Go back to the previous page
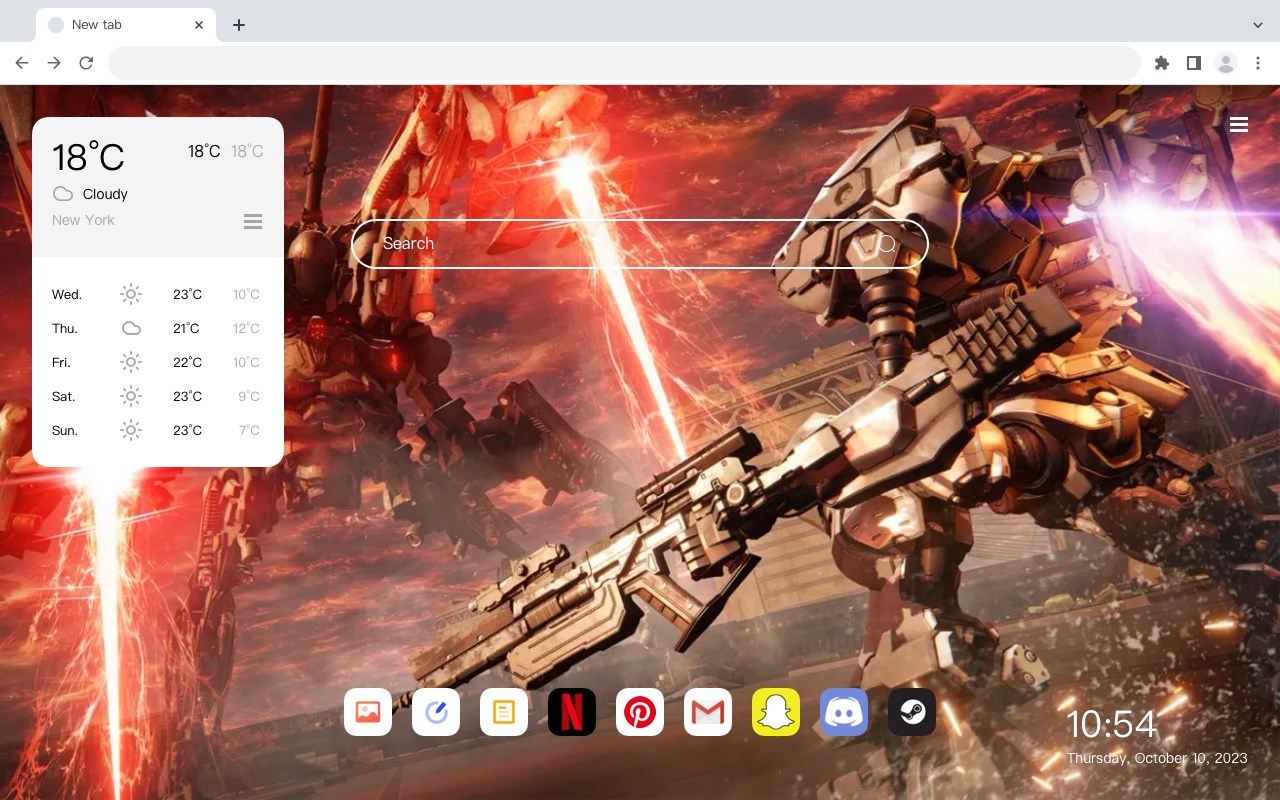This screenshot has width=1280, height=800. click(22, 63)
